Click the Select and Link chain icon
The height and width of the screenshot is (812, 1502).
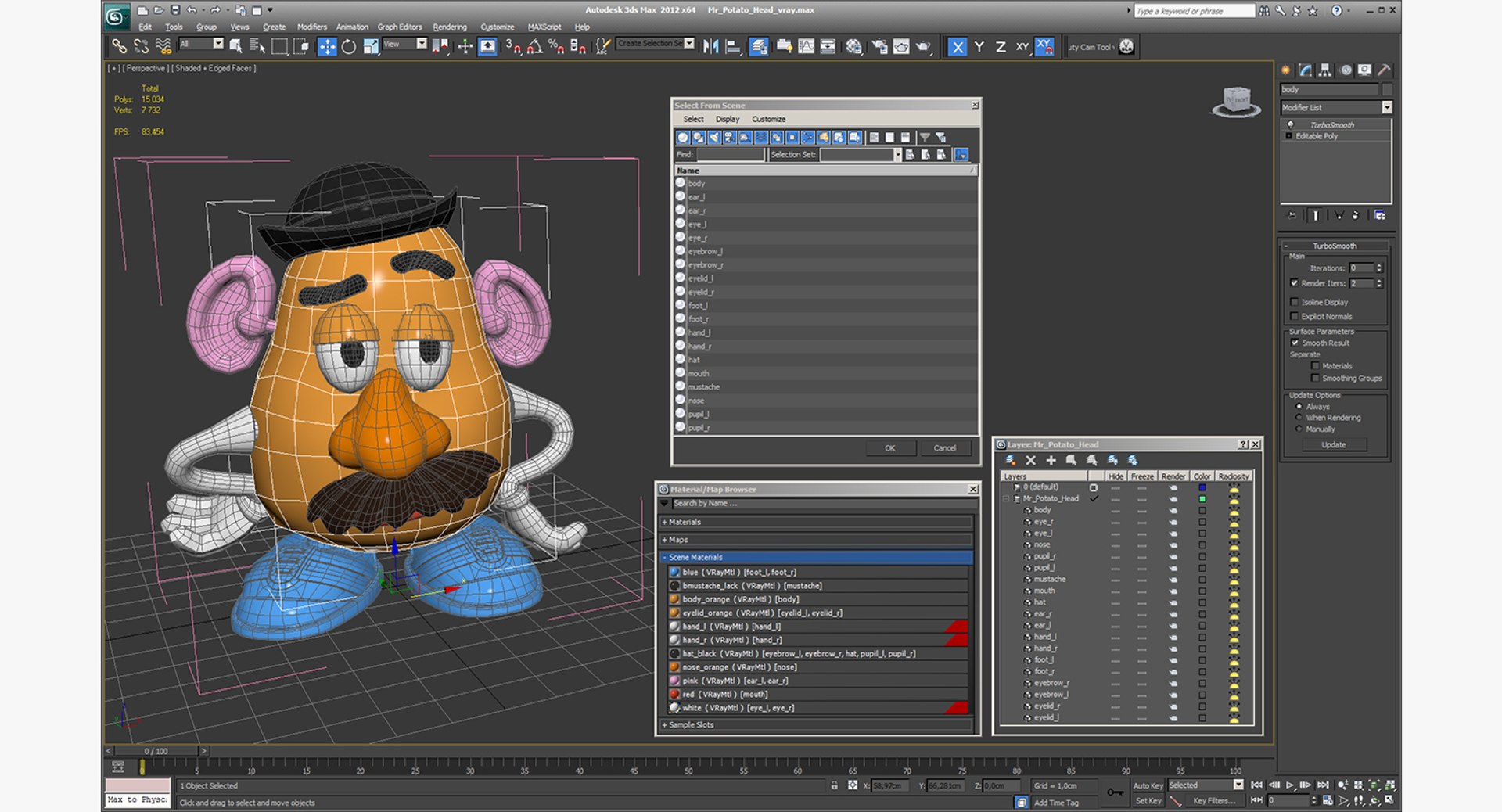click(x=119, y=47)
